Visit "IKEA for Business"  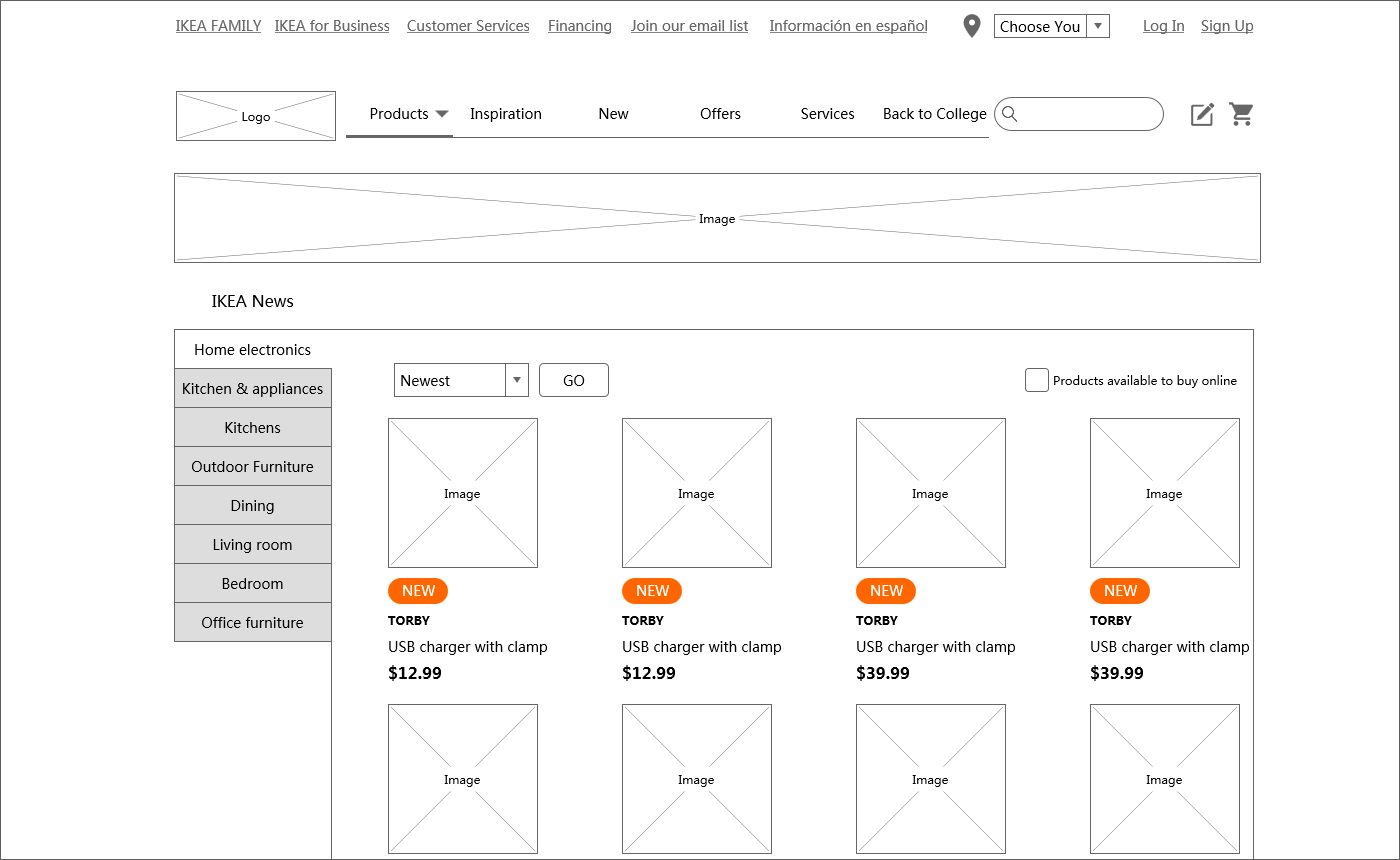click(x=332, y=25)
